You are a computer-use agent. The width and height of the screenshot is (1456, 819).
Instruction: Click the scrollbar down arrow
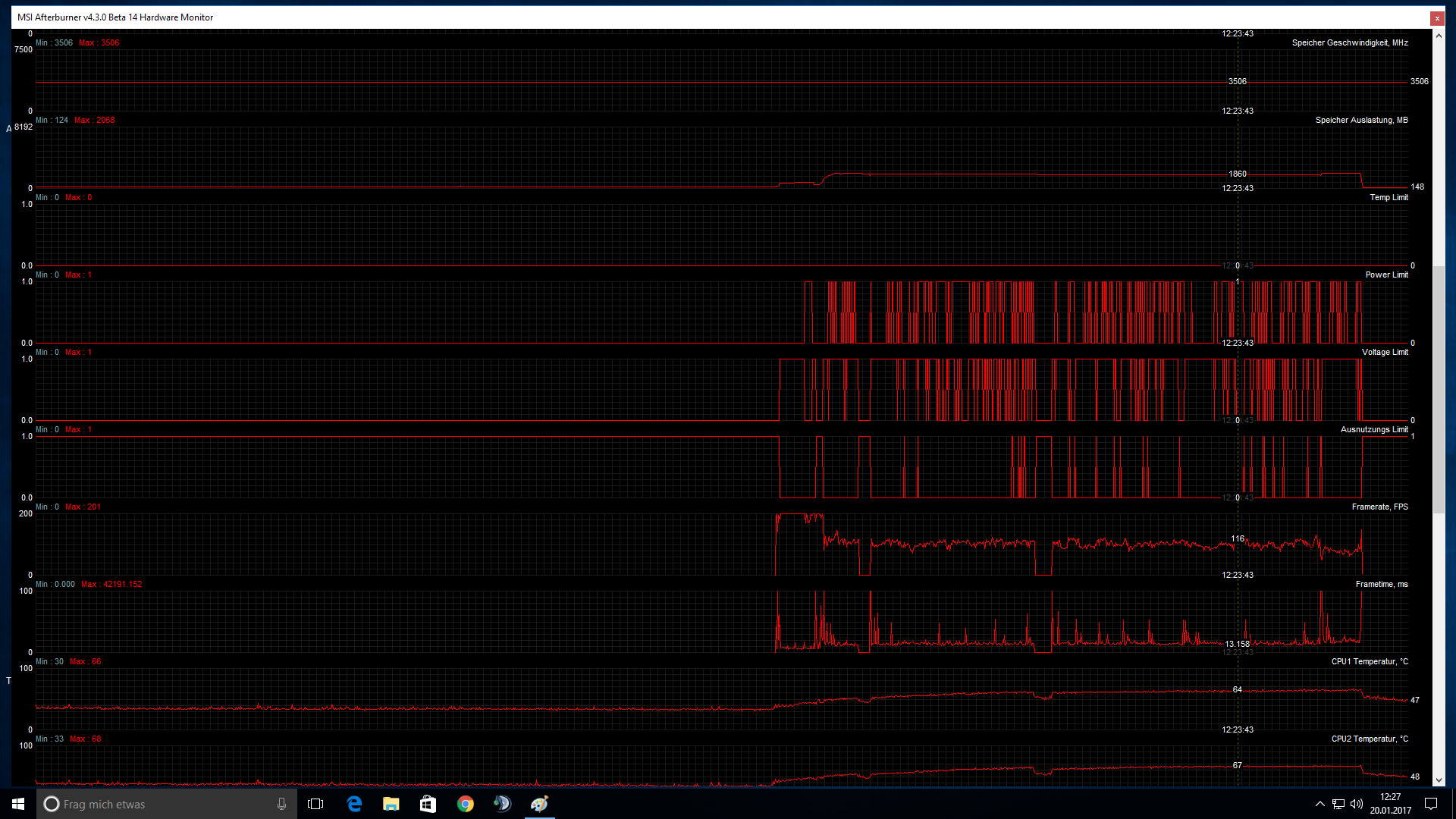1439,780
